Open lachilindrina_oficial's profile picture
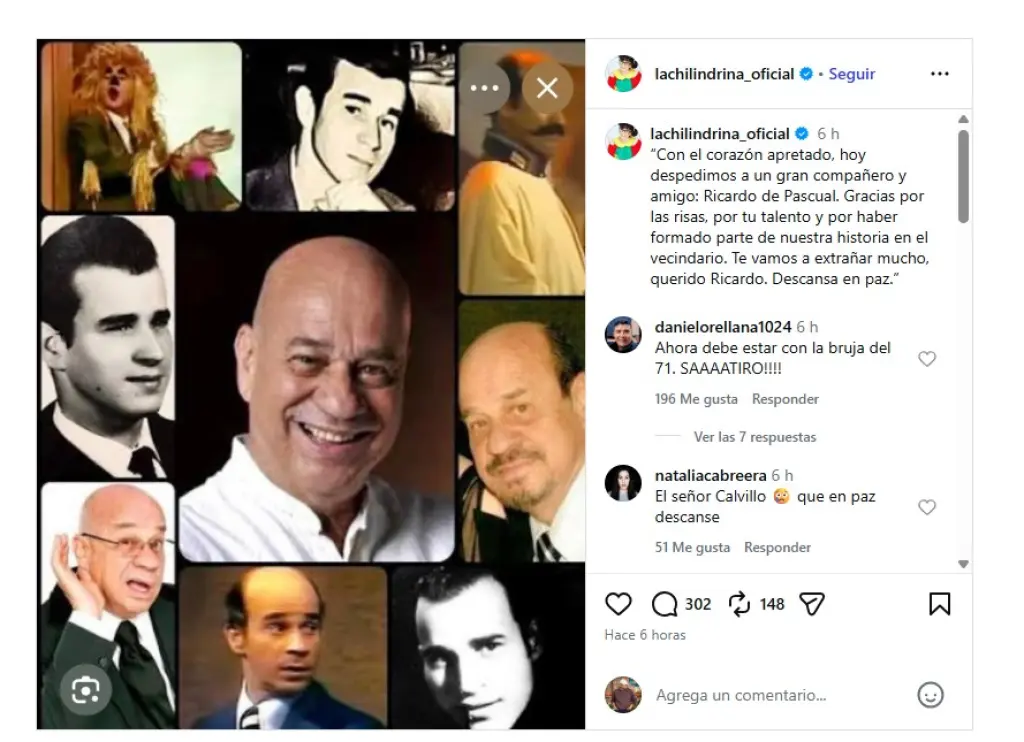Screen dimensions: 1024x742 click(623, 73)
